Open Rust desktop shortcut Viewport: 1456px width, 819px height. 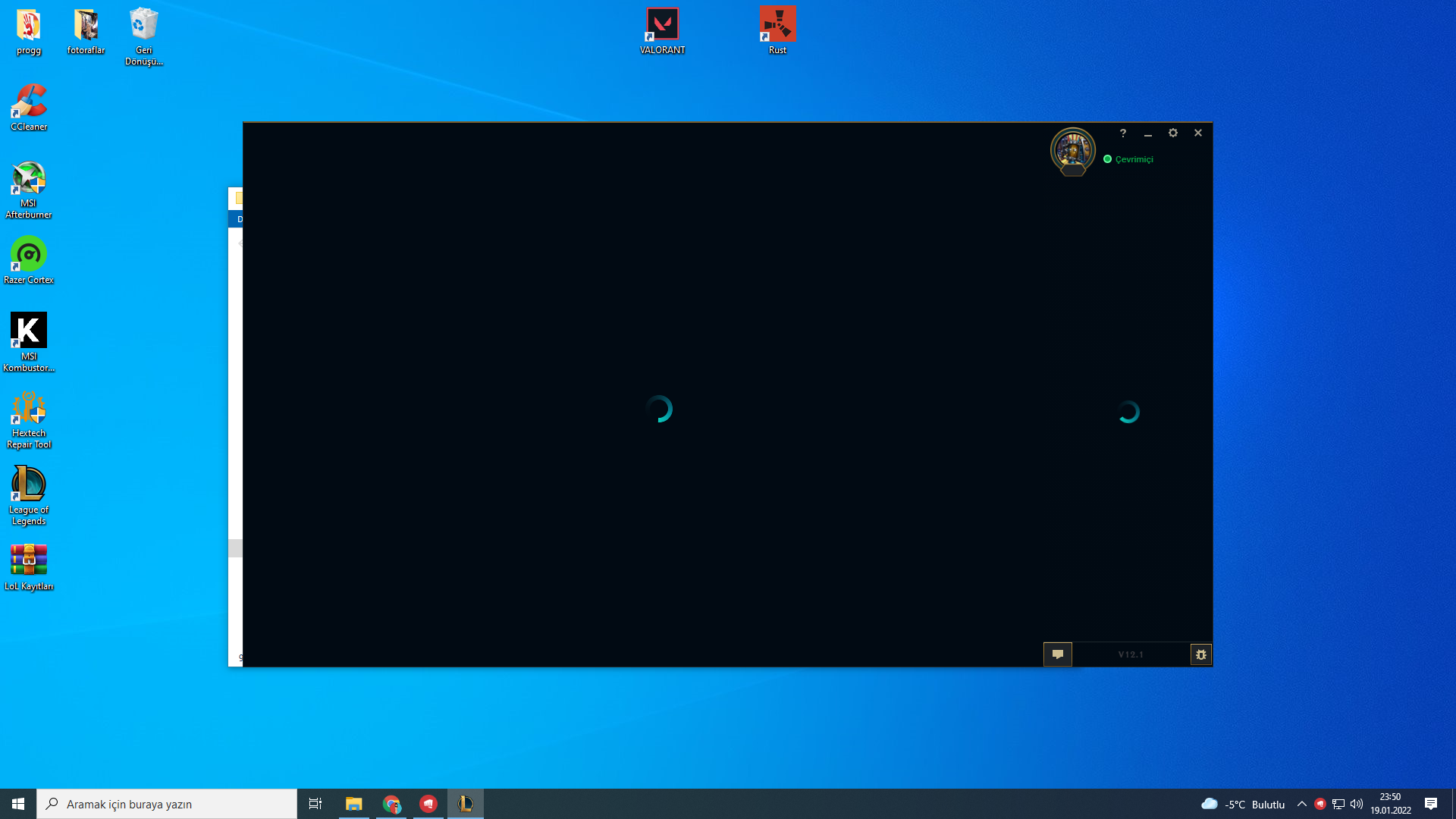777,31
